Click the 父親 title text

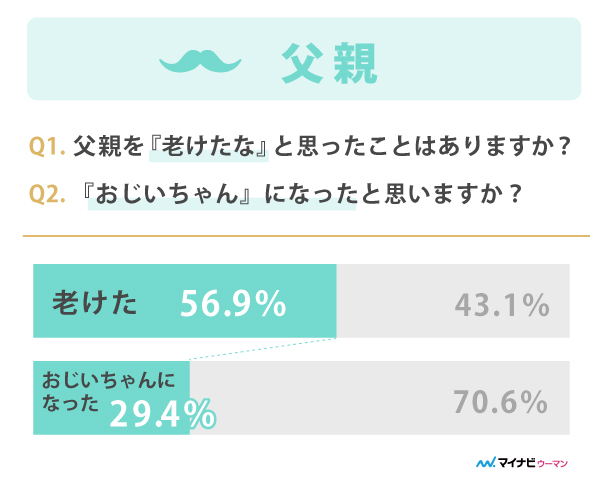coord(329,63)
